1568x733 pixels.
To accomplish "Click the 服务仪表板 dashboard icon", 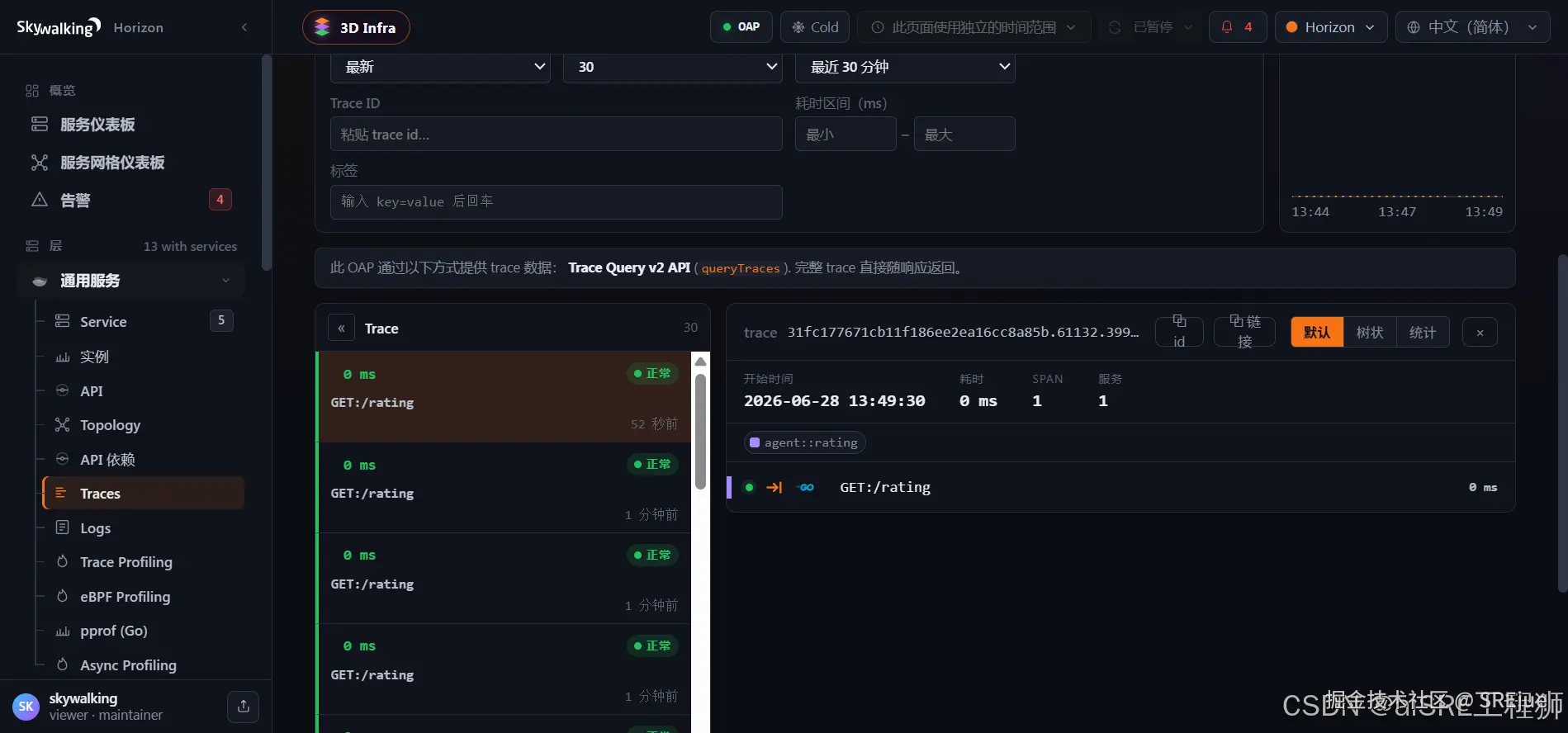I will click(40, 125).
